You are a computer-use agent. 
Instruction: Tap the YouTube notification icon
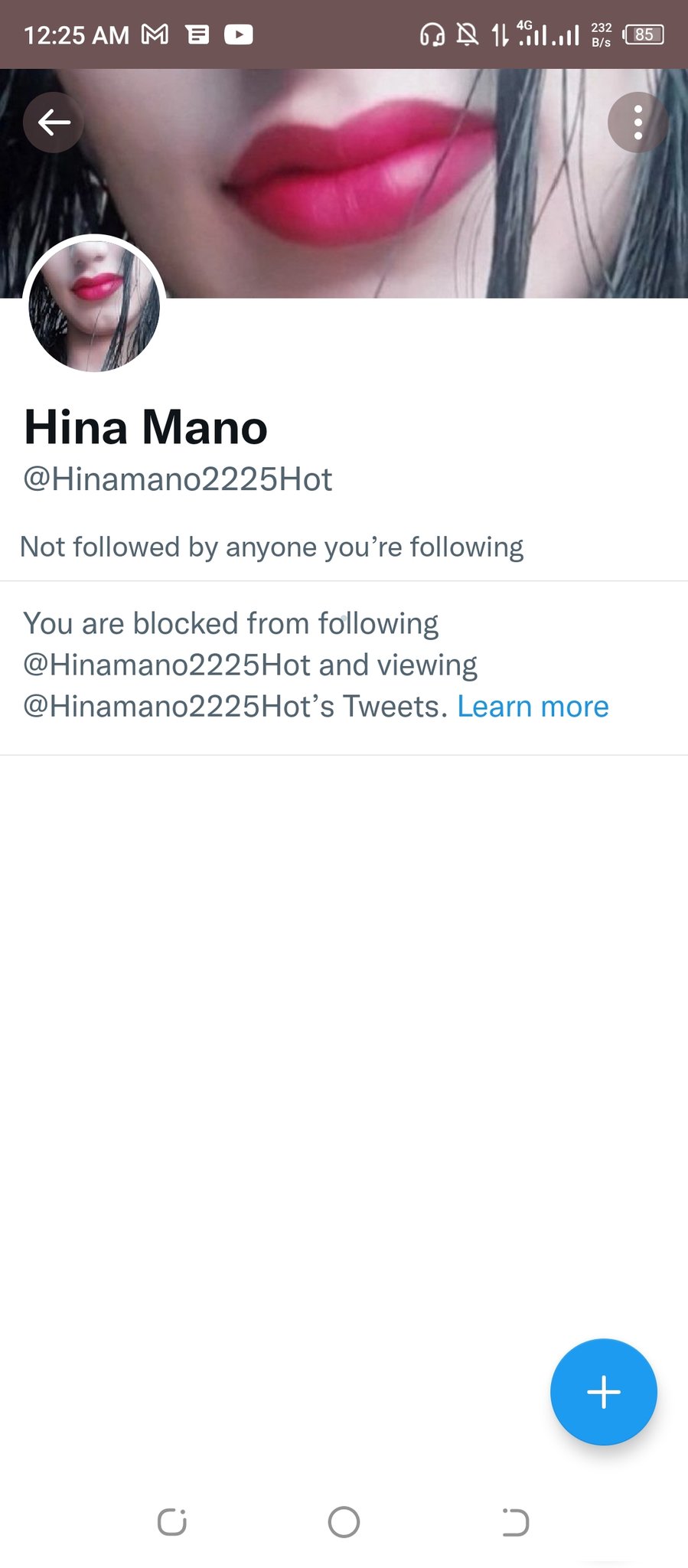tap(238, 34)
